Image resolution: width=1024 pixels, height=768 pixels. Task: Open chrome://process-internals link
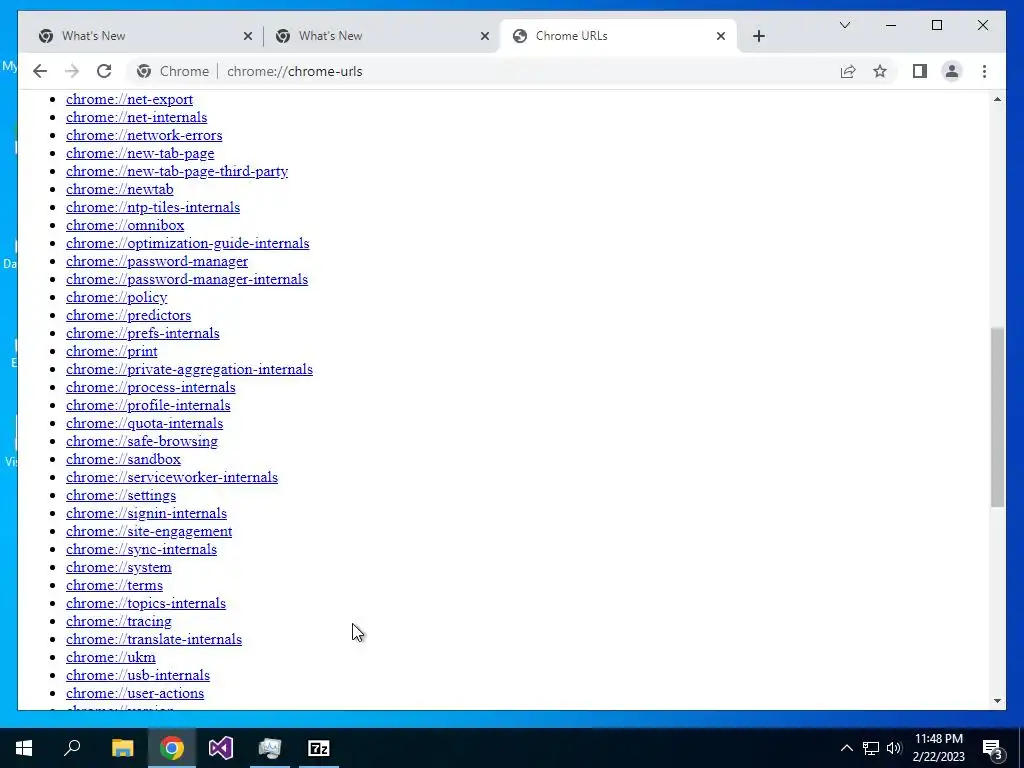coord(151,387)
